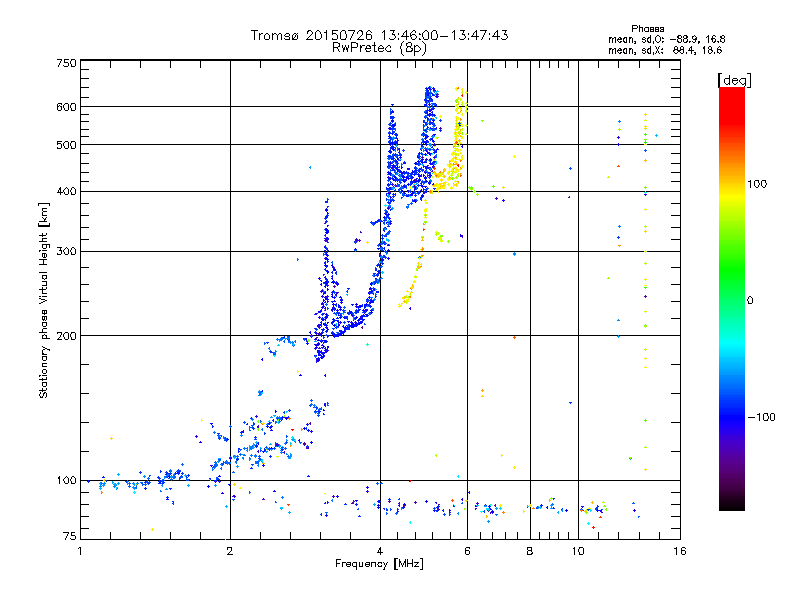Select the plot title 'Tromsø 20150726 13:46:00-13:47:43'
This screenshot has height=600, width=800.
pos(380,35)
